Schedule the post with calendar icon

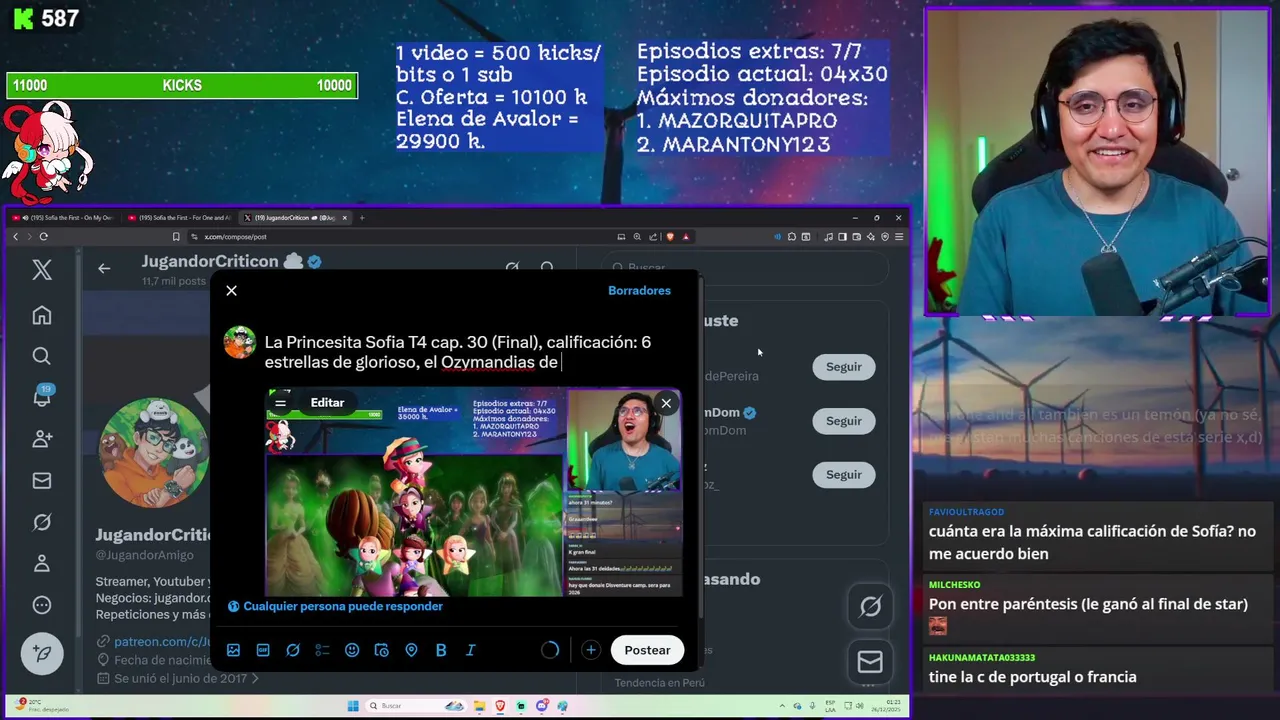tap(381, 650)
